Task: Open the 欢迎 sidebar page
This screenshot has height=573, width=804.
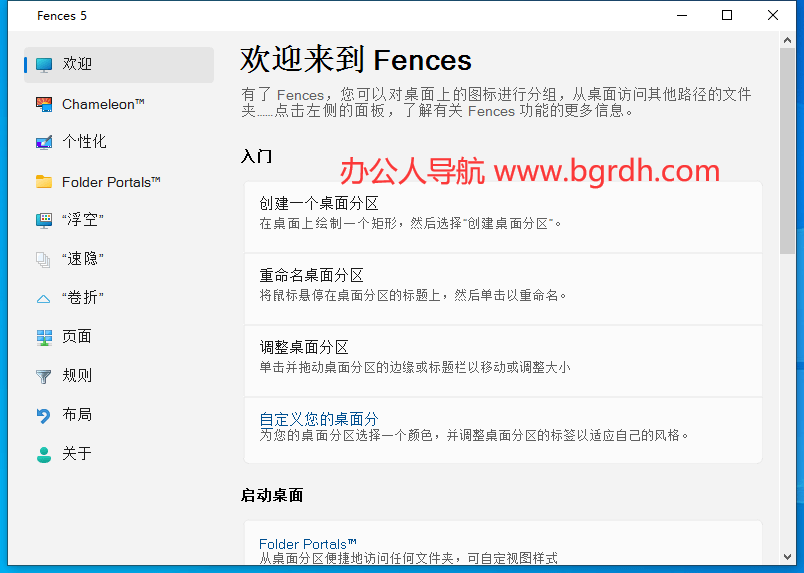Action: coord(119,65)
